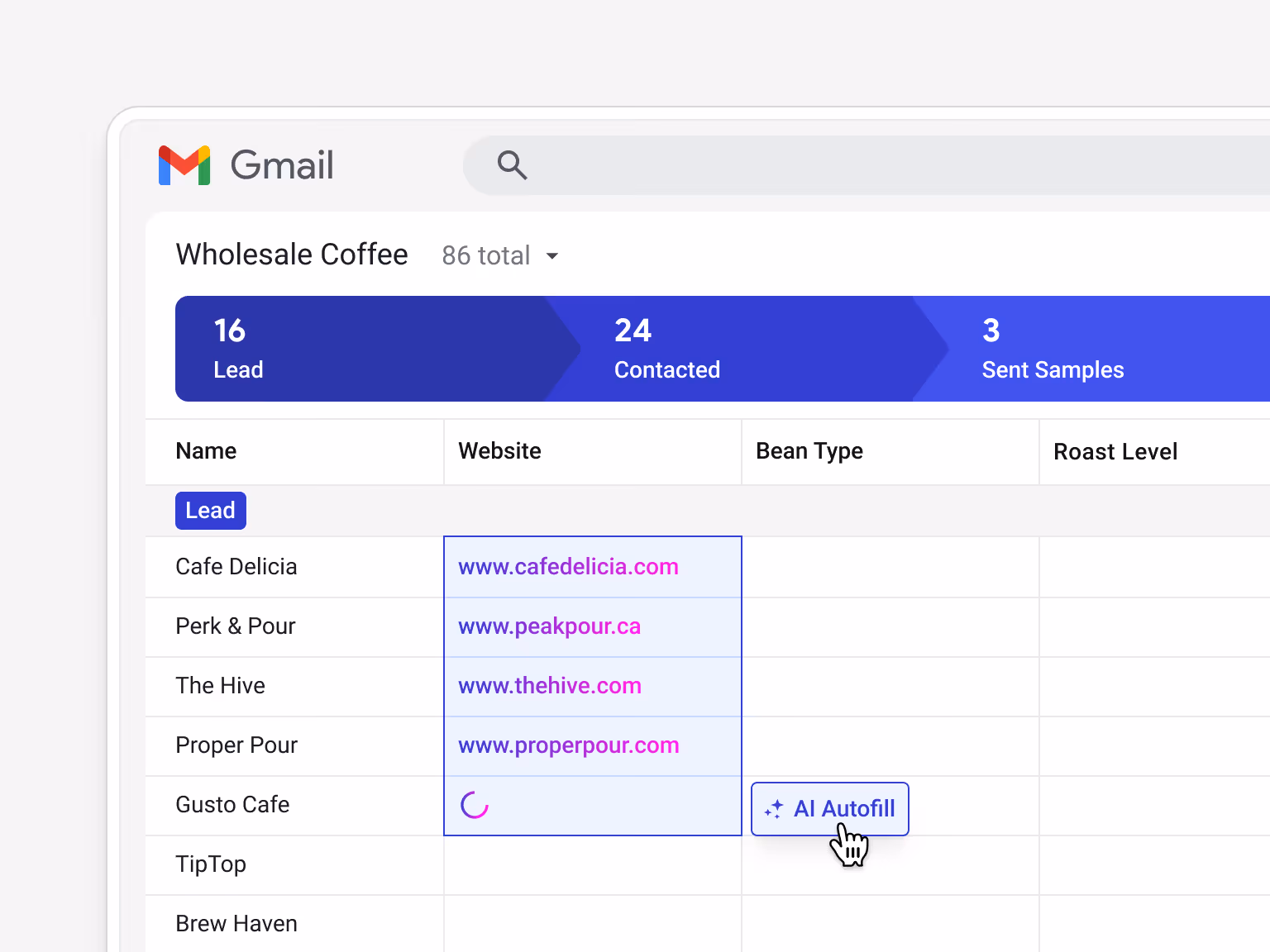Select the TipTop name cell
This screenshot has height=952, width=1270.
click(294, 864)
